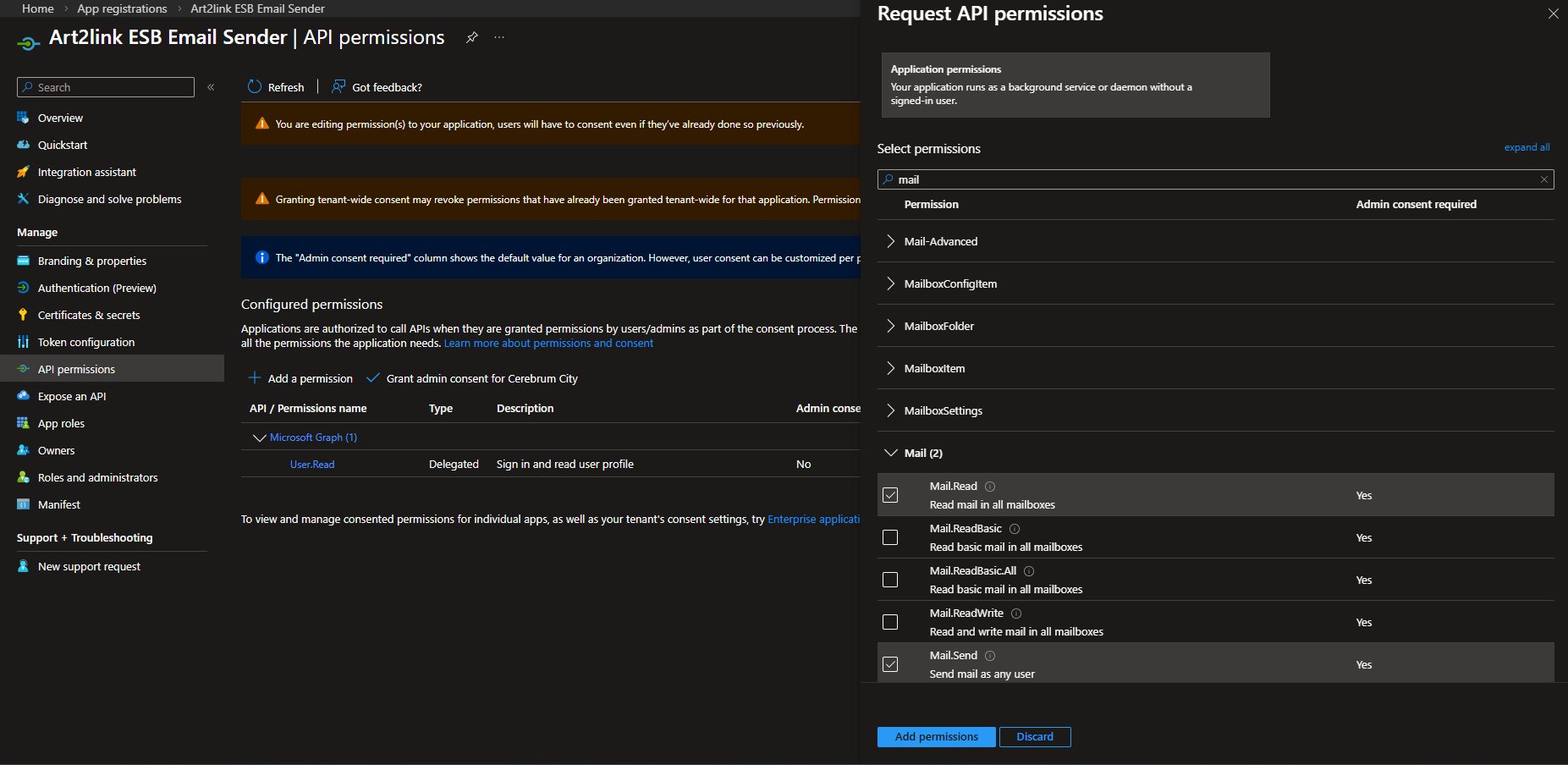
Task: Click the Token configuration icon
Action: pyautogui.click(x=23, y=342)
